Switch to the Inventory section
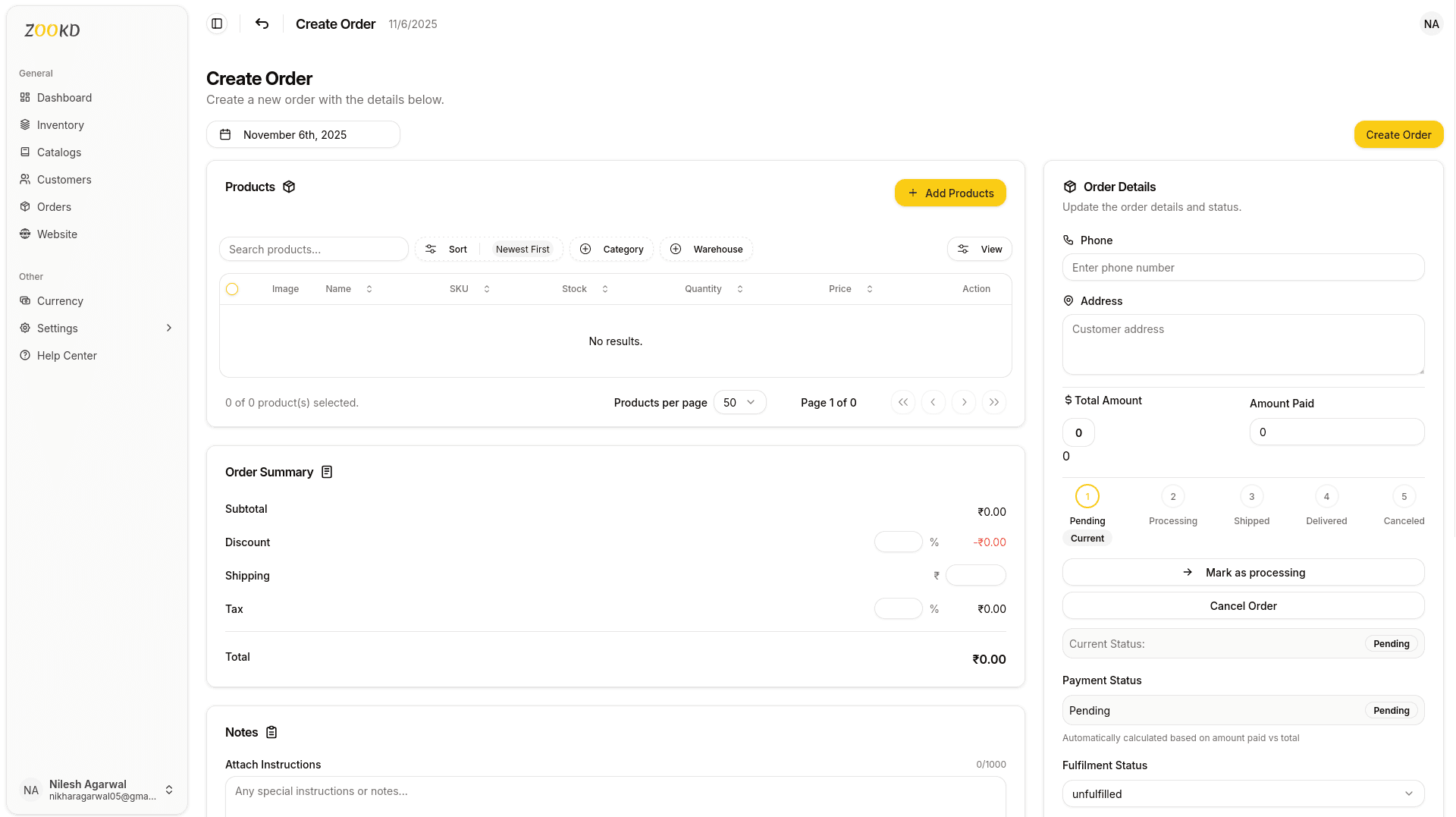The image size is (1456, 817). 61,124
